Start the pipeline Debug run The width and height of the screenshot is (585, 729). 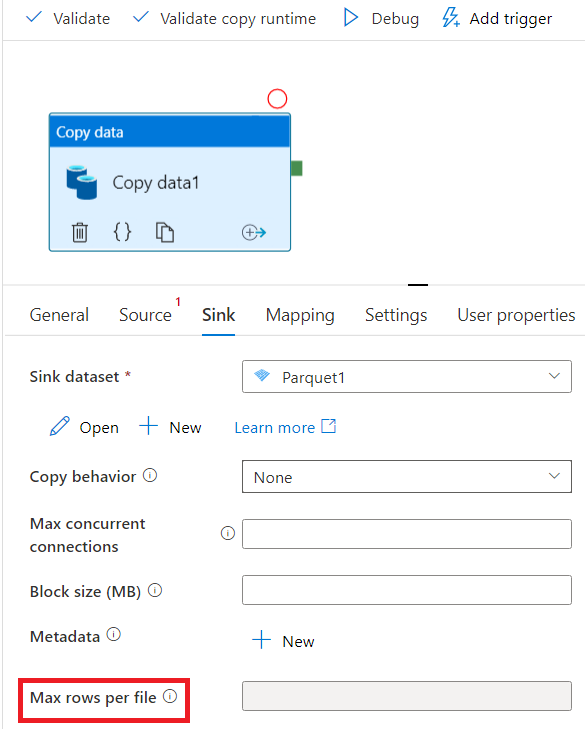pyautogui.click(x=381, y=19)
